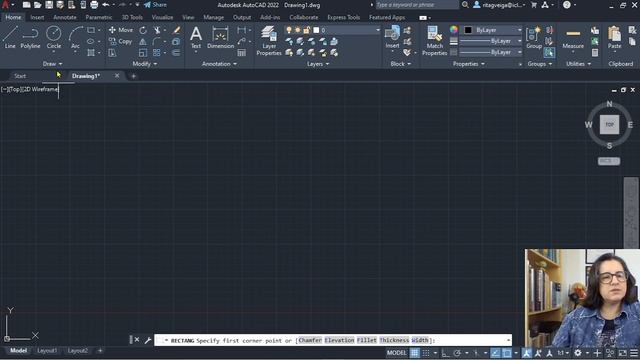Open the Parametric ribbon tab
The width and height of the screenshot is (640, 360).
[x=98, y=17]
